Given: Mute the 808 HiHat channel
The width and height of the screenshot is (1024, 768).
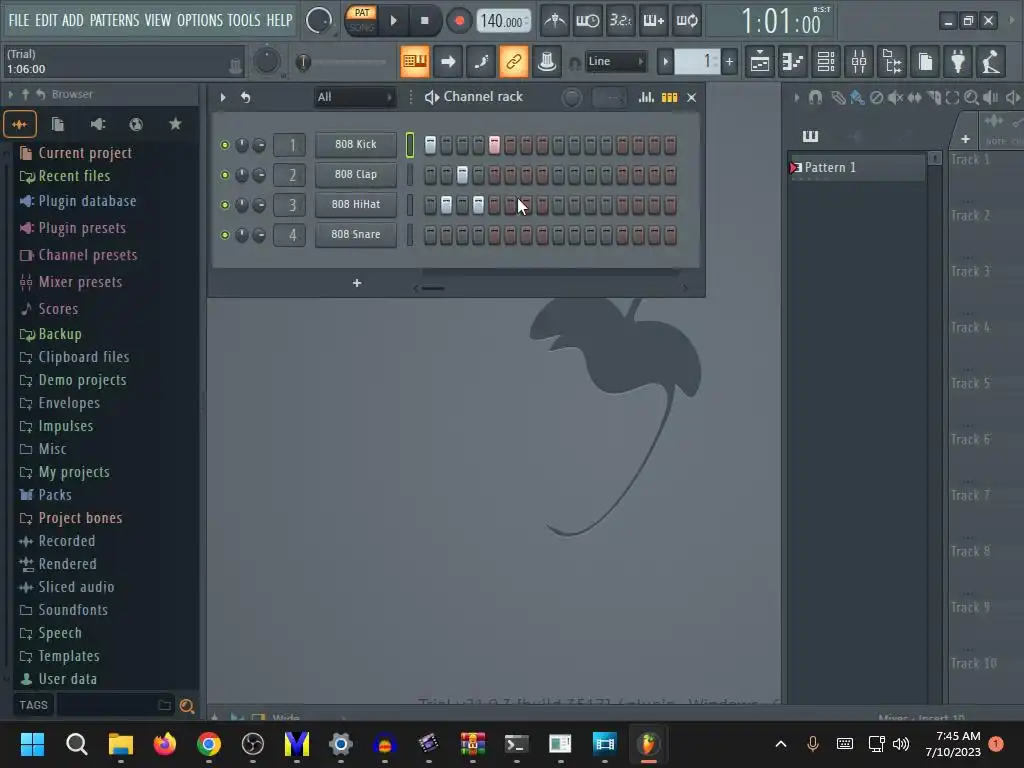Looking at the screenshot, I should pos(225,205).
